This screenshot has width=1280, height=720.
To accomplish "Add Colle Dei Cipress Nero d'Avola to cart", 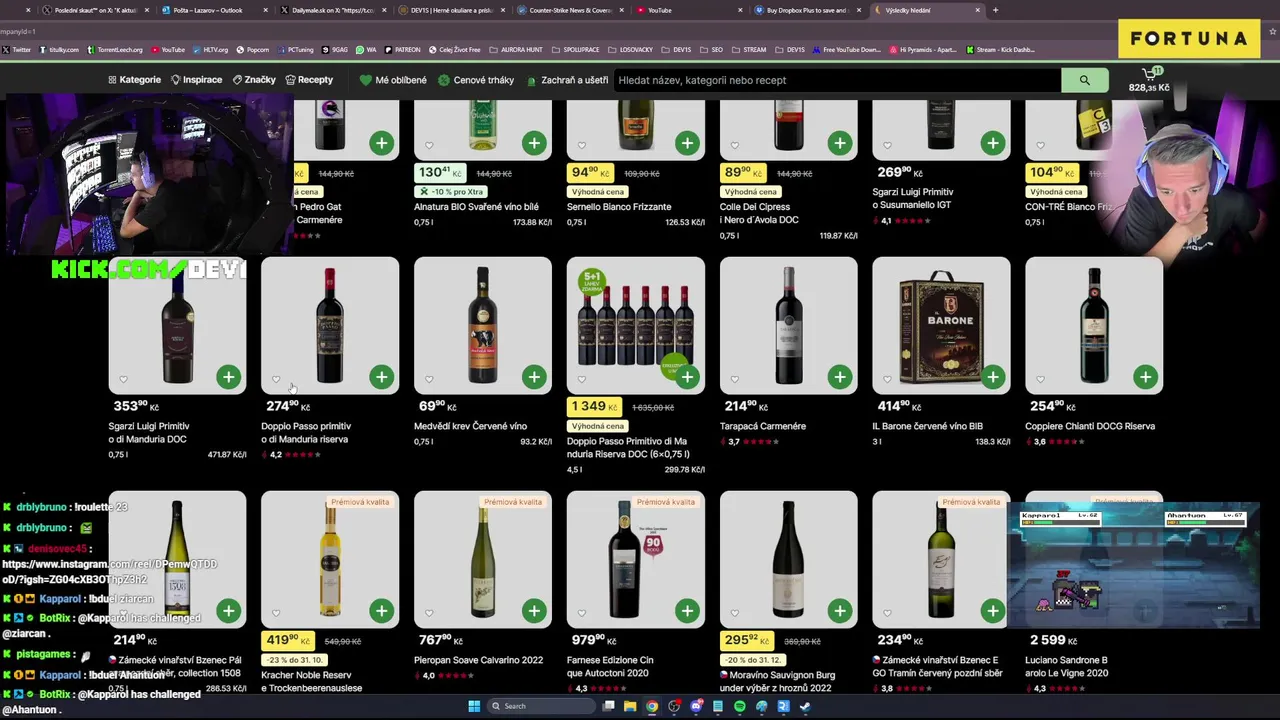I will pyautogui.click(x=840, y=143).
